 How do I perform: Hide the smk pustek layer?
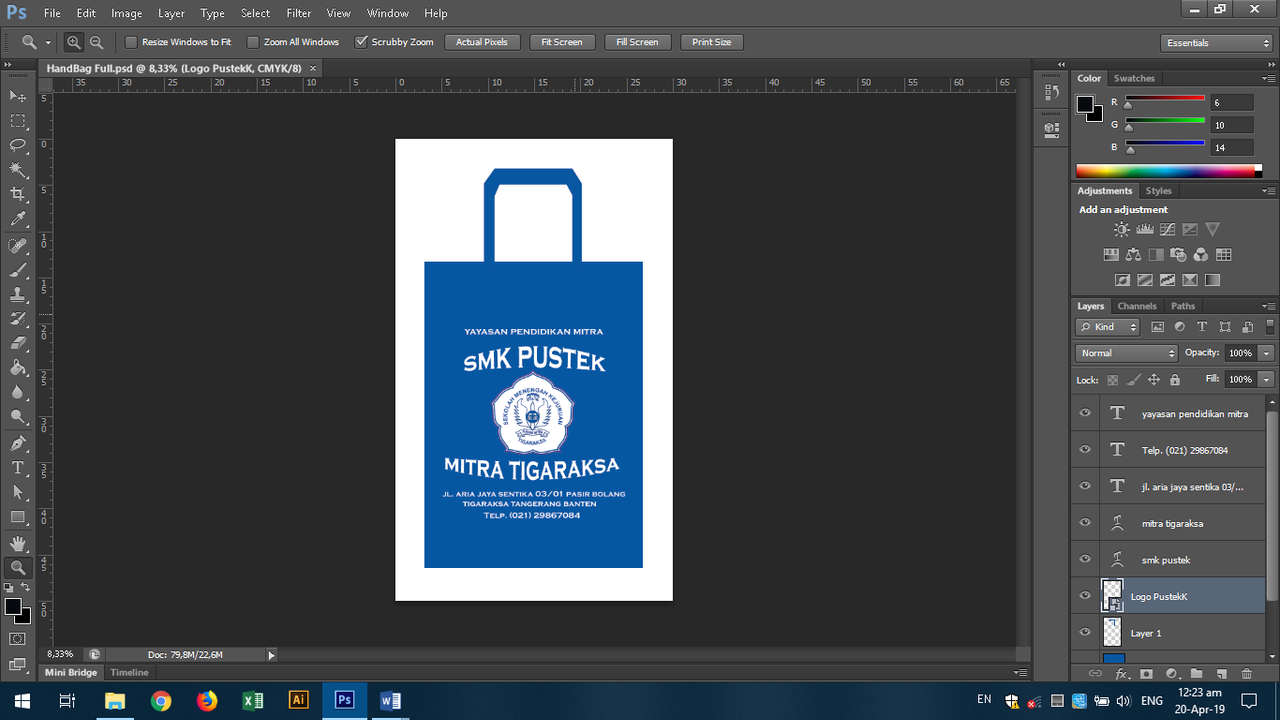pyautogui.click(x=1085, y=559)
